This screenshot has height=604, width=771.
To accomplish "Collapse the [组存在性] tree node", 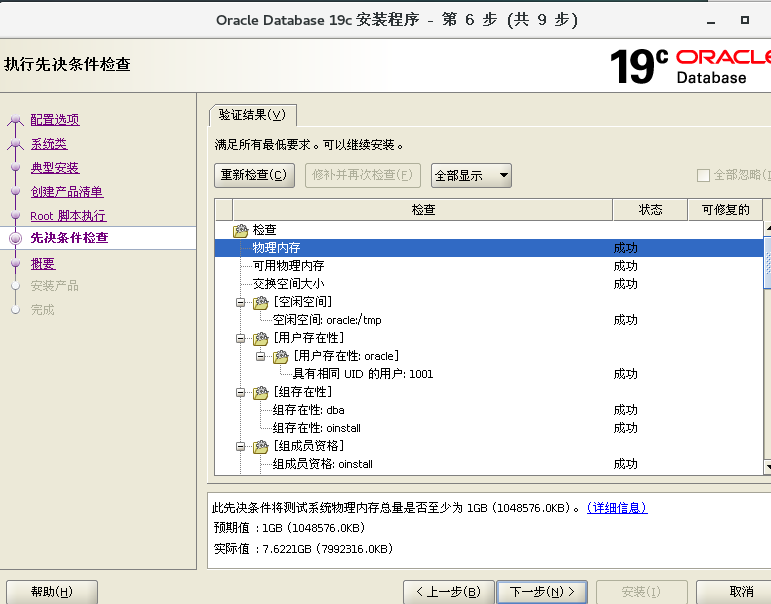I will coord(240,392).
